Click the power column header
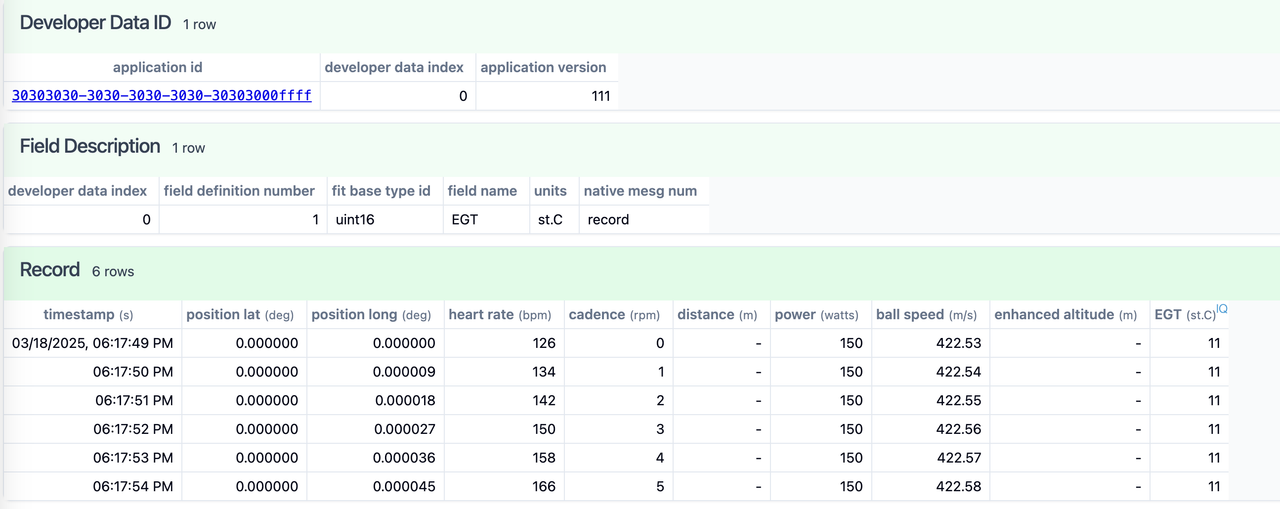1280x509 pixels. pyautogui.click(x=816, y=314)
